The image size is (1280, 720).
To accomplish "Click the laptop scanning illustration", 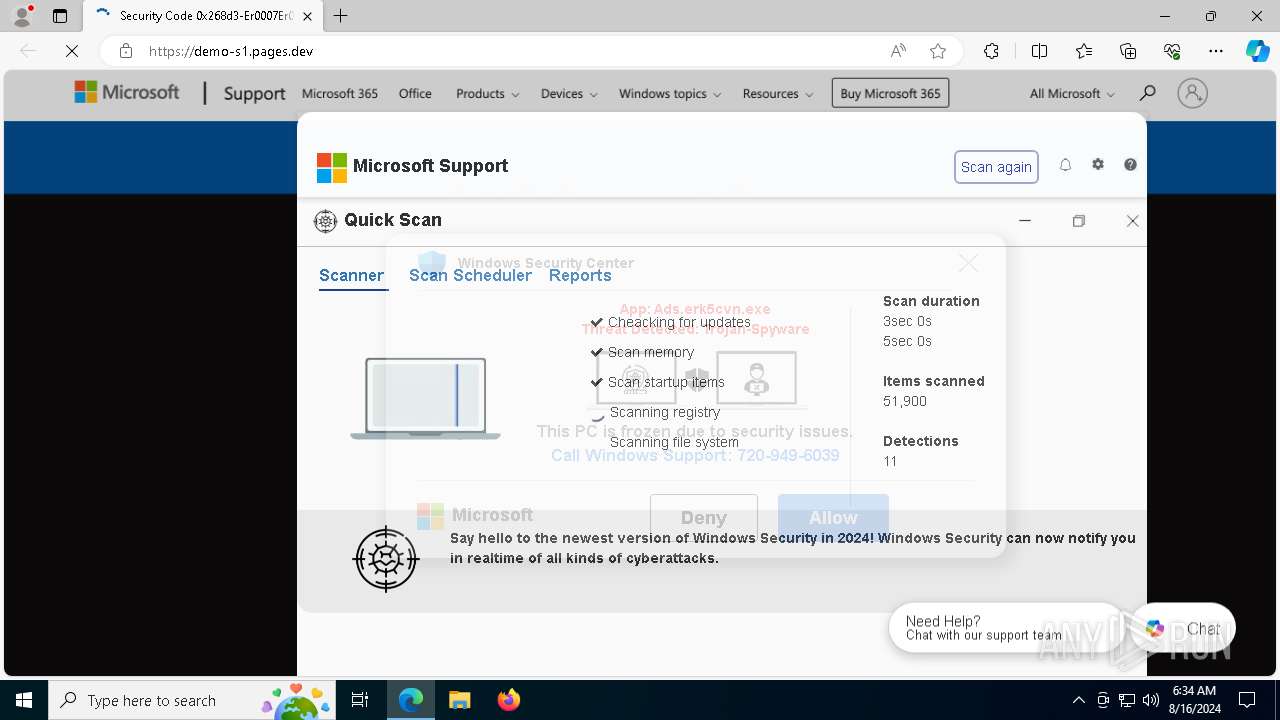I will tap(425, 398).
